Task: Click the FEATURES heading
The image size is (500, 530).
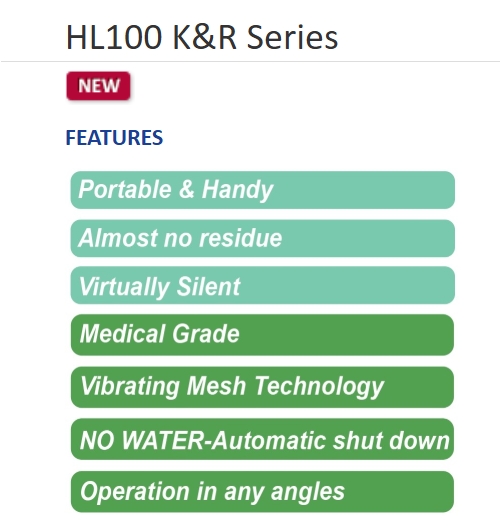Action: pyautogui.click(x=114, y=138)
